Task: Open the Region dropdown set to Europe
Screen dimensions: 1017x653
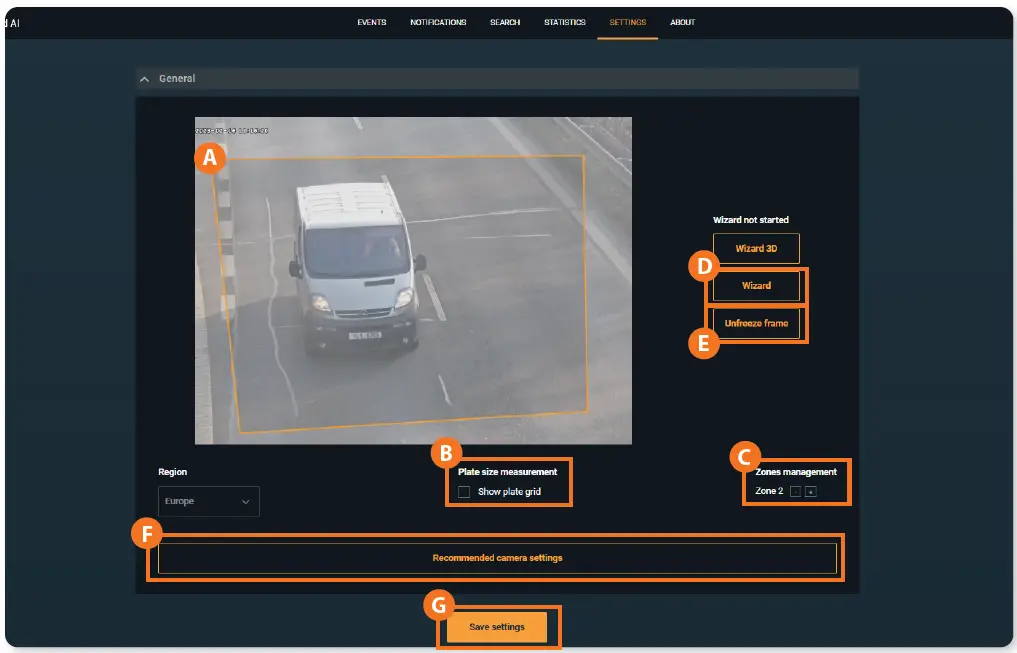Action: 208,501
